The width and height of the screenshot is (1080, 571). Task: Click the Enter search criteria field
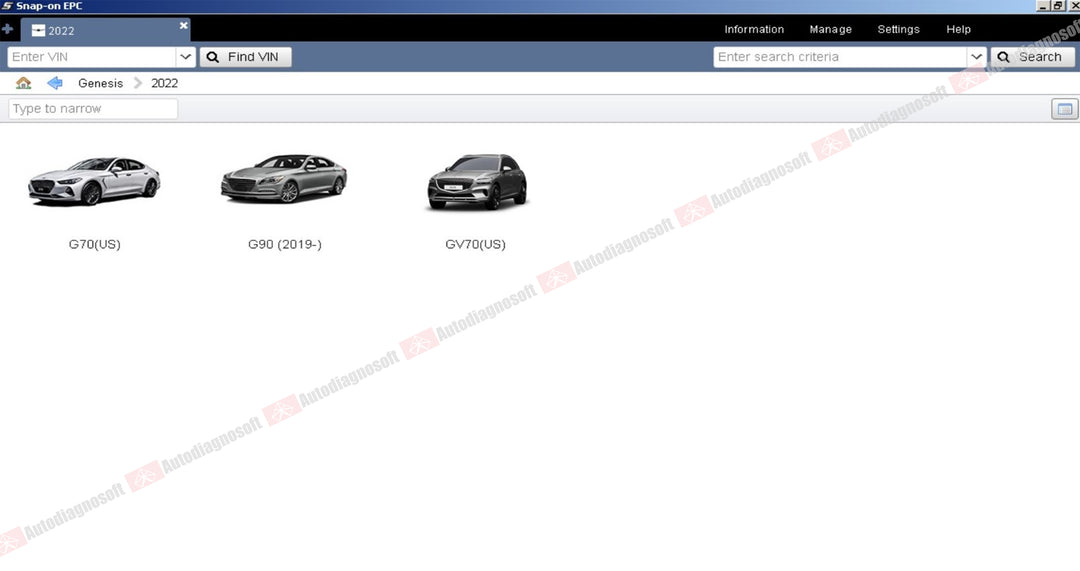[x=840, y=56]
